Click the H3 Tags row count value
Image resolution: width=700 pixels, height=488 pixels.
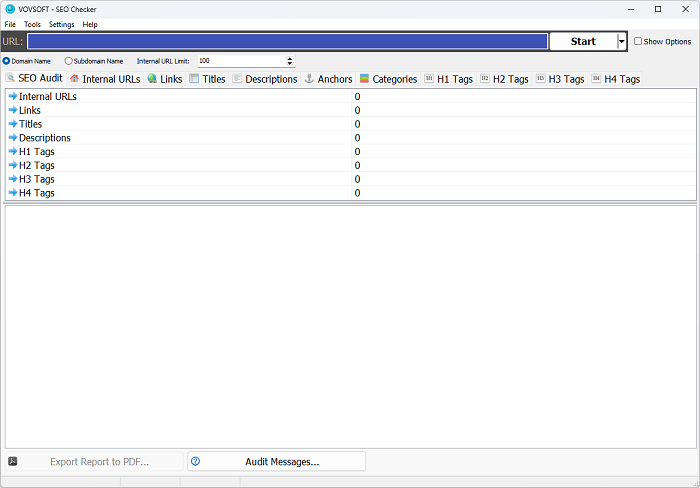click(357, 179)
